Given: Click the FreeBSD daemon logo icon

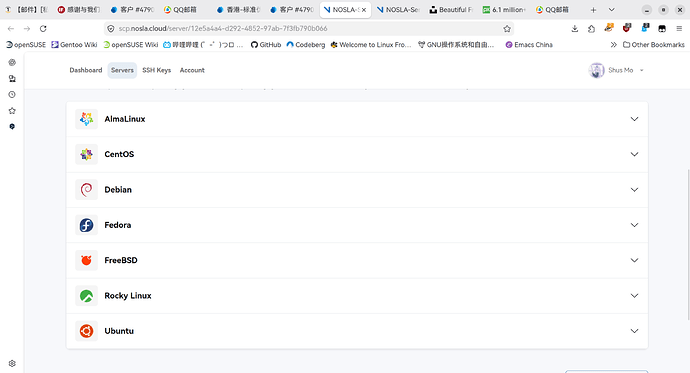Looking at the screenshot, I should tap(86, 260).
